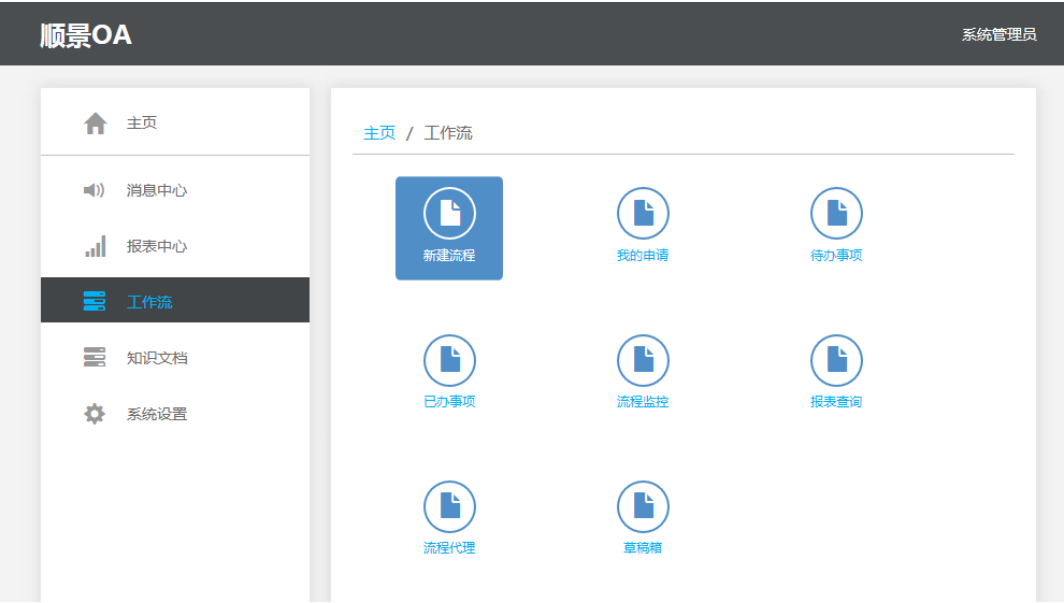Open the 已办事项 document icon
Screen dimensions: 1064x603
[x=449, y=360]
